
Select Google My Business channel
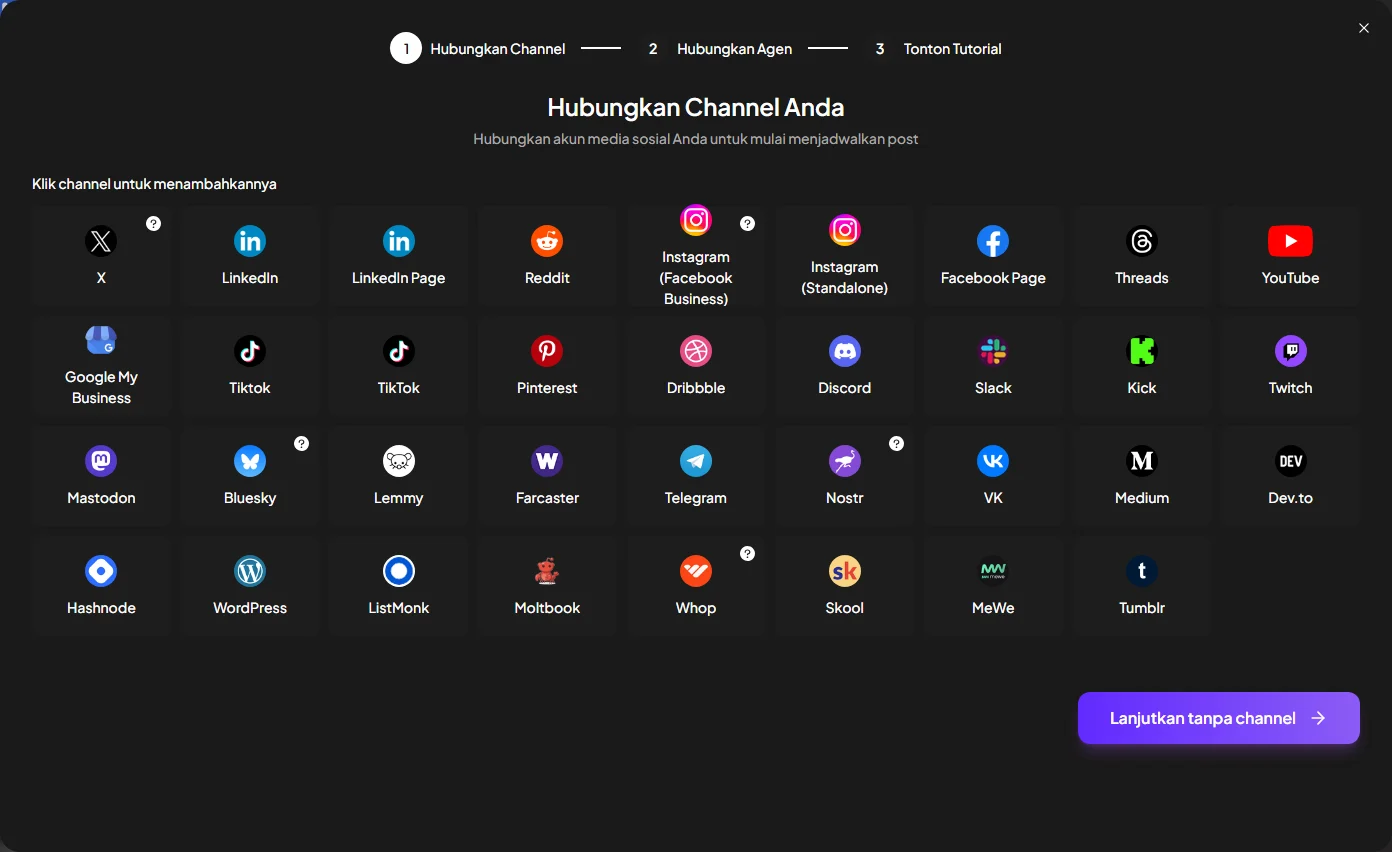[101, 366]
